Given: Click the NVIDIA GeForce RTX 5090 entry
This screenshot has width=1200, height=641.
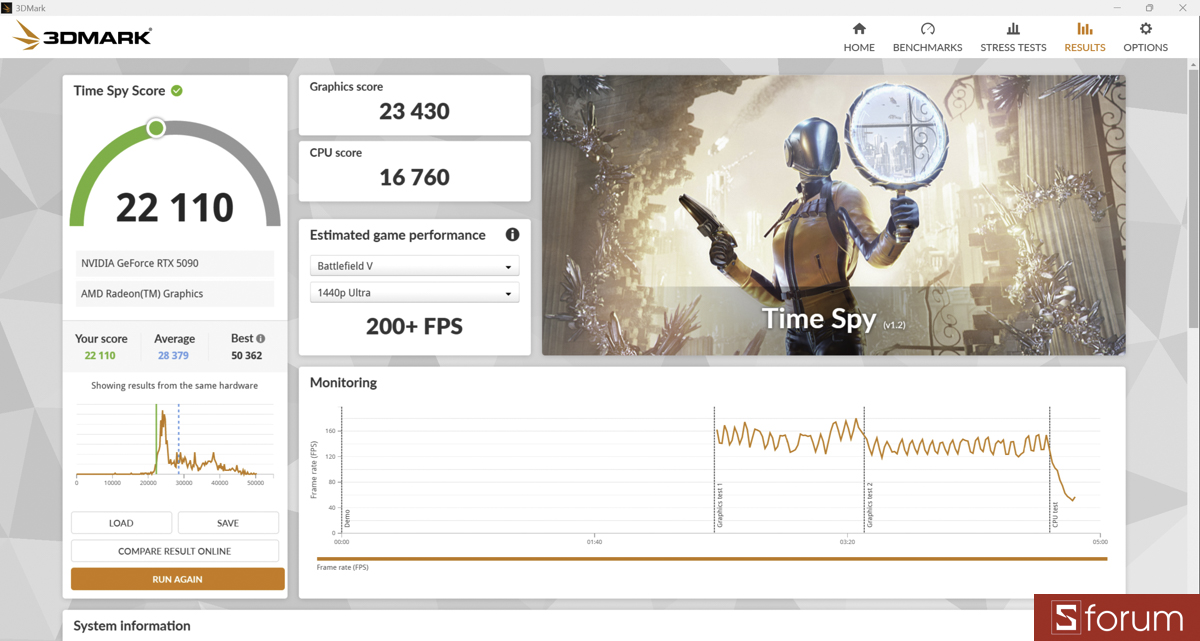Looking at the screenshot, I should (x=175, y=263).
